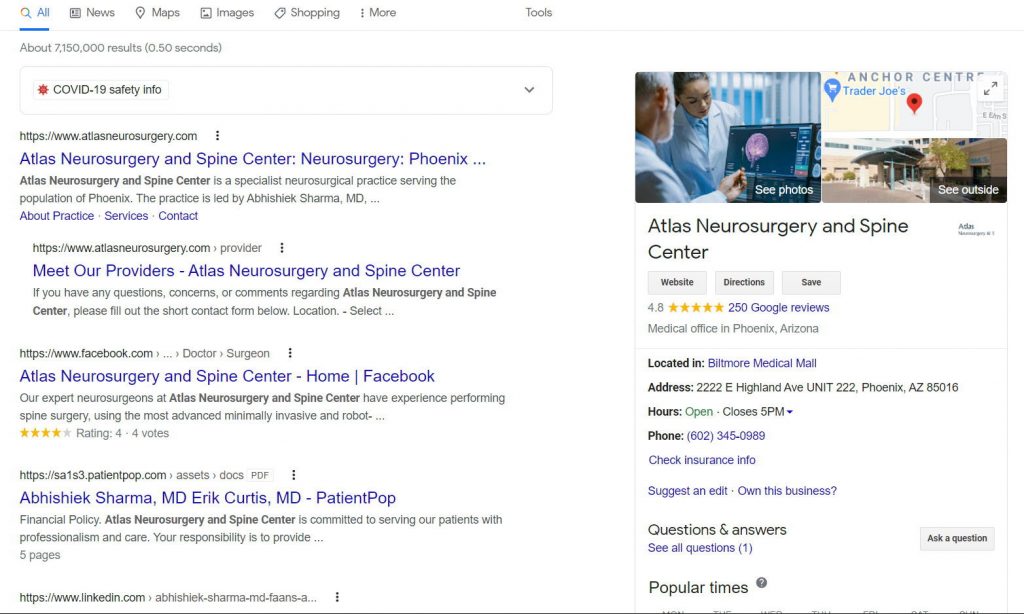Open three-dot menu beside the provider result URL
The height and width of the screenshot is (614, 1024).
click(x=281, y=248)
